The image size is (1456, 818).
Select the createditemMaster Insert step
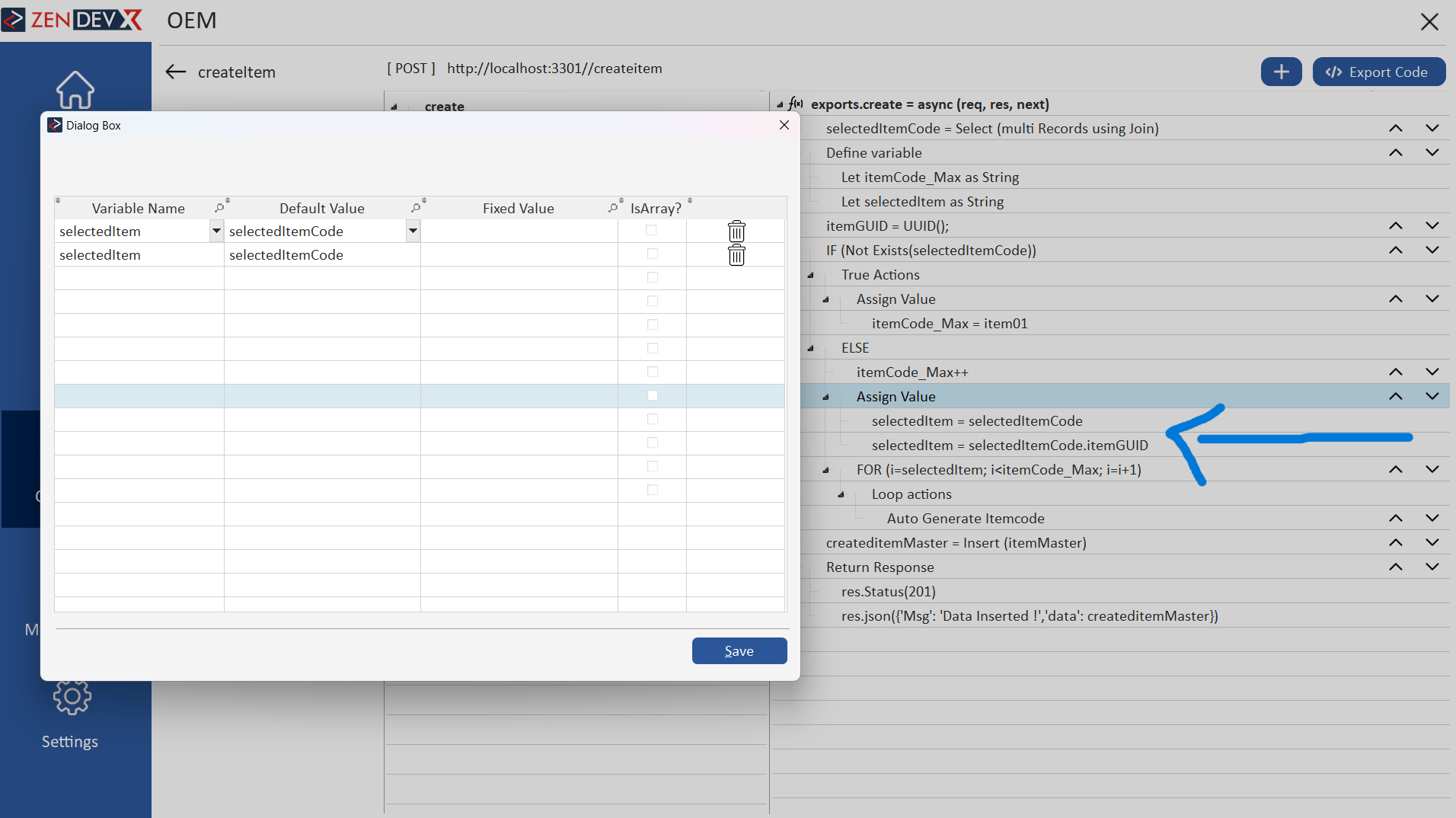[x=956, y=542]
